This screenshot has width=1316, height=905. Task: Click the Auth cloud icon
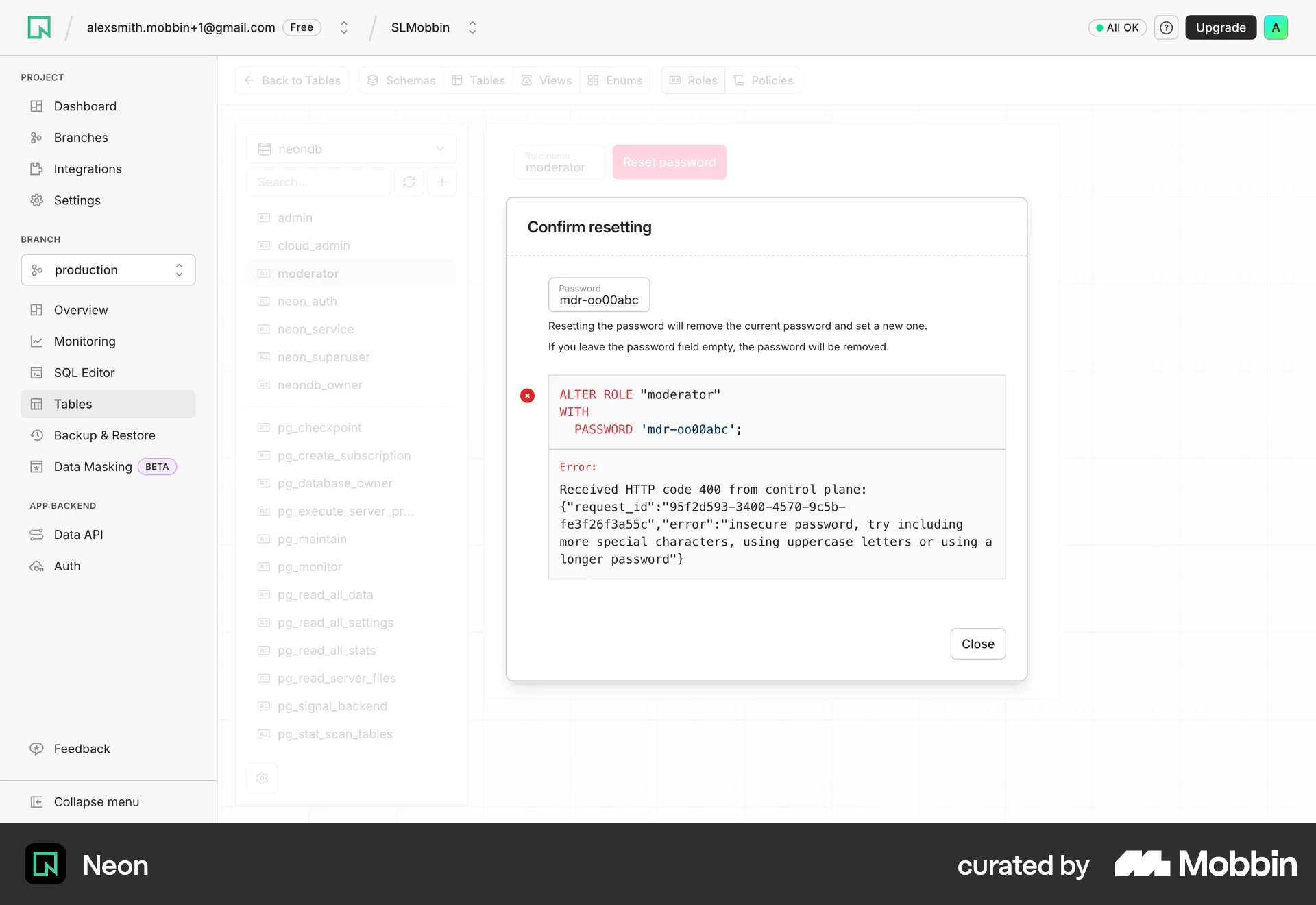click(36, 566)
